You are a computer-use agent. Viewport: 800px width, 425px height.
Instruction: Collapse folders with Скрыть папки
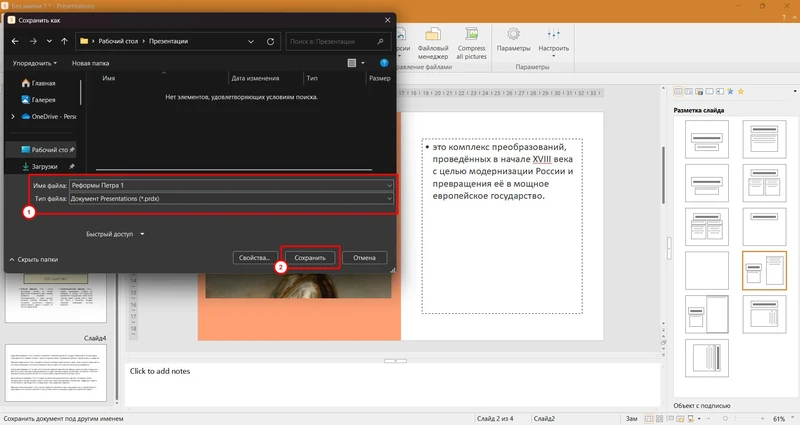(x=34, y=259)
